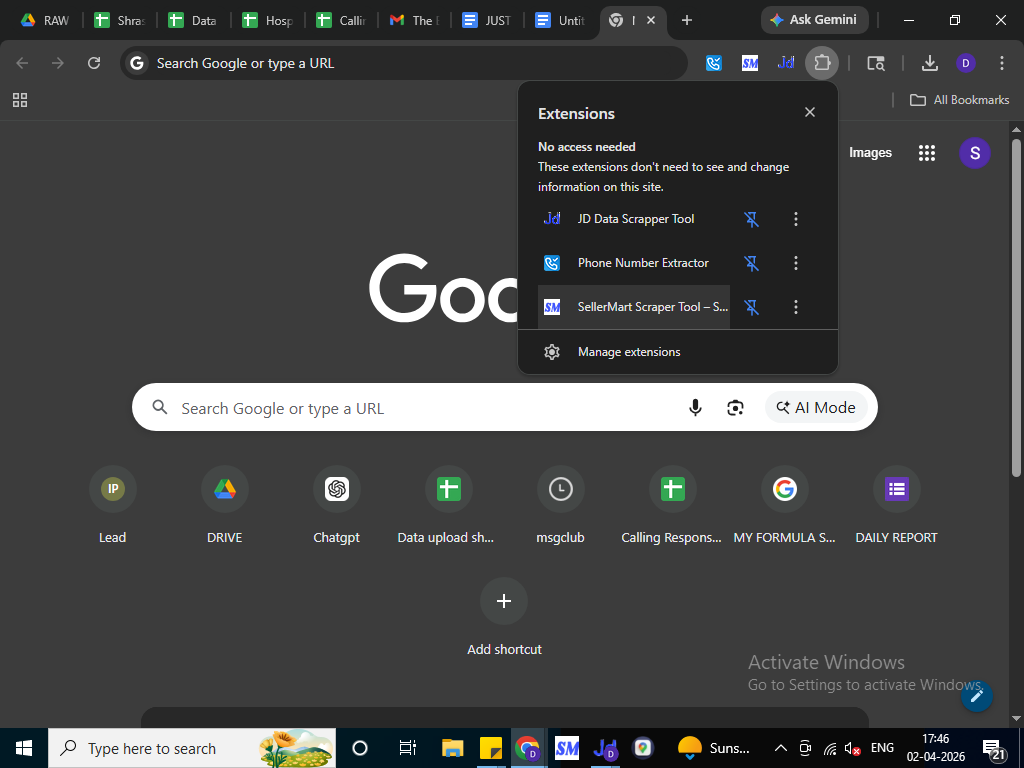This screenshot has width=1024, height=768.
Task: Open more options for Phone Number Extractor
Action: (796, 263)
